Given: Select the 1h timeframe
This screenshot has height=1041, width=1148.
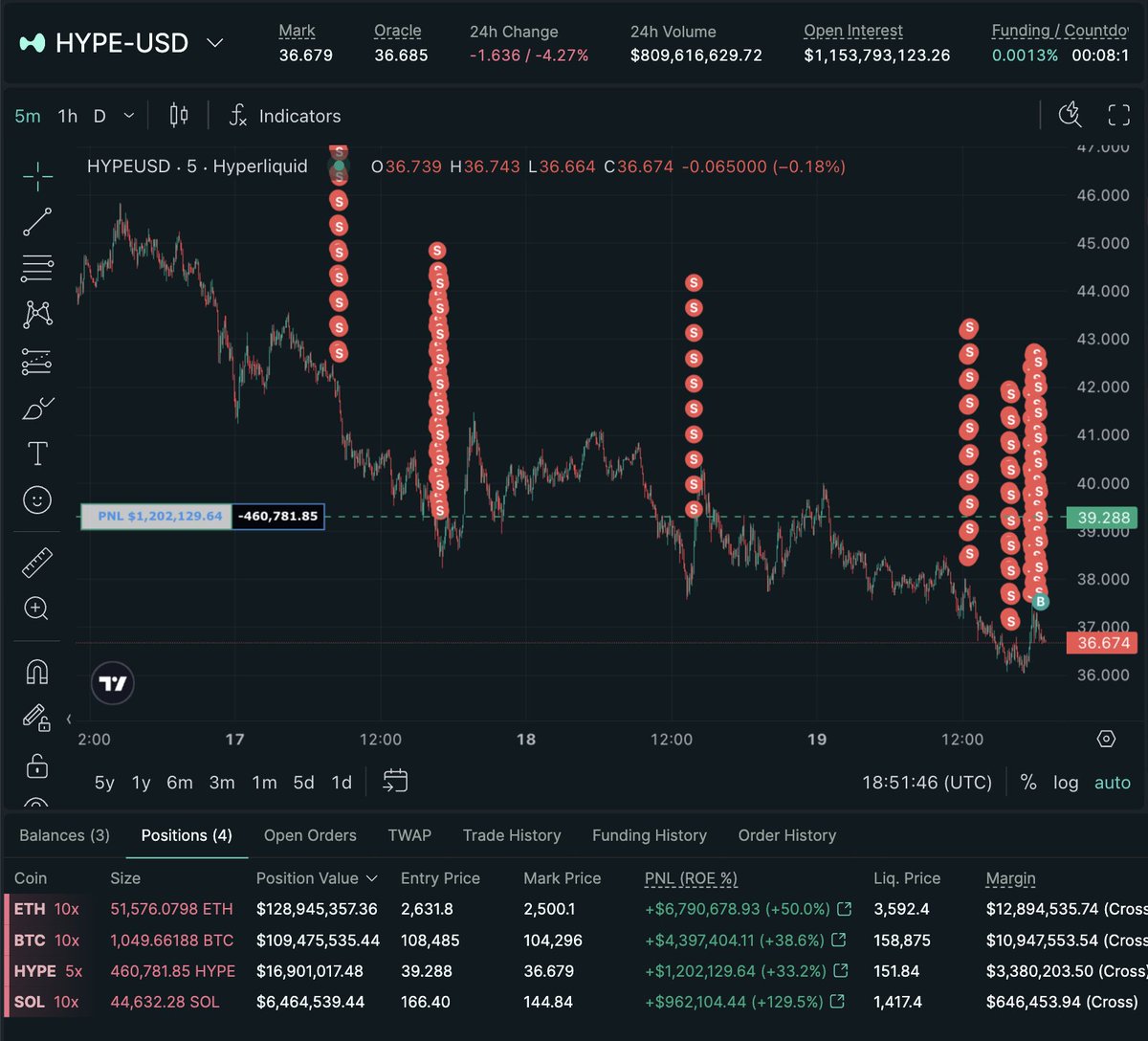Looking at the screenshot, I should click(x=68, y=116).
